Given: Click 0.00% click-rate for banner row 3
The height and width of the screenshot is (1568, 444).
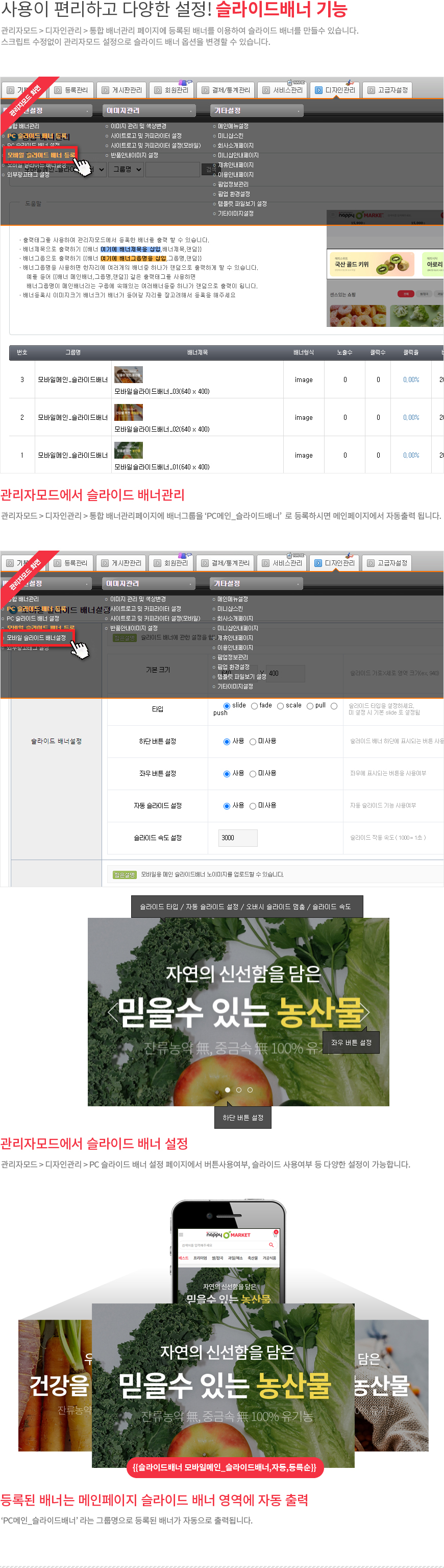Looking at the screenshot, I should (411, 380).
